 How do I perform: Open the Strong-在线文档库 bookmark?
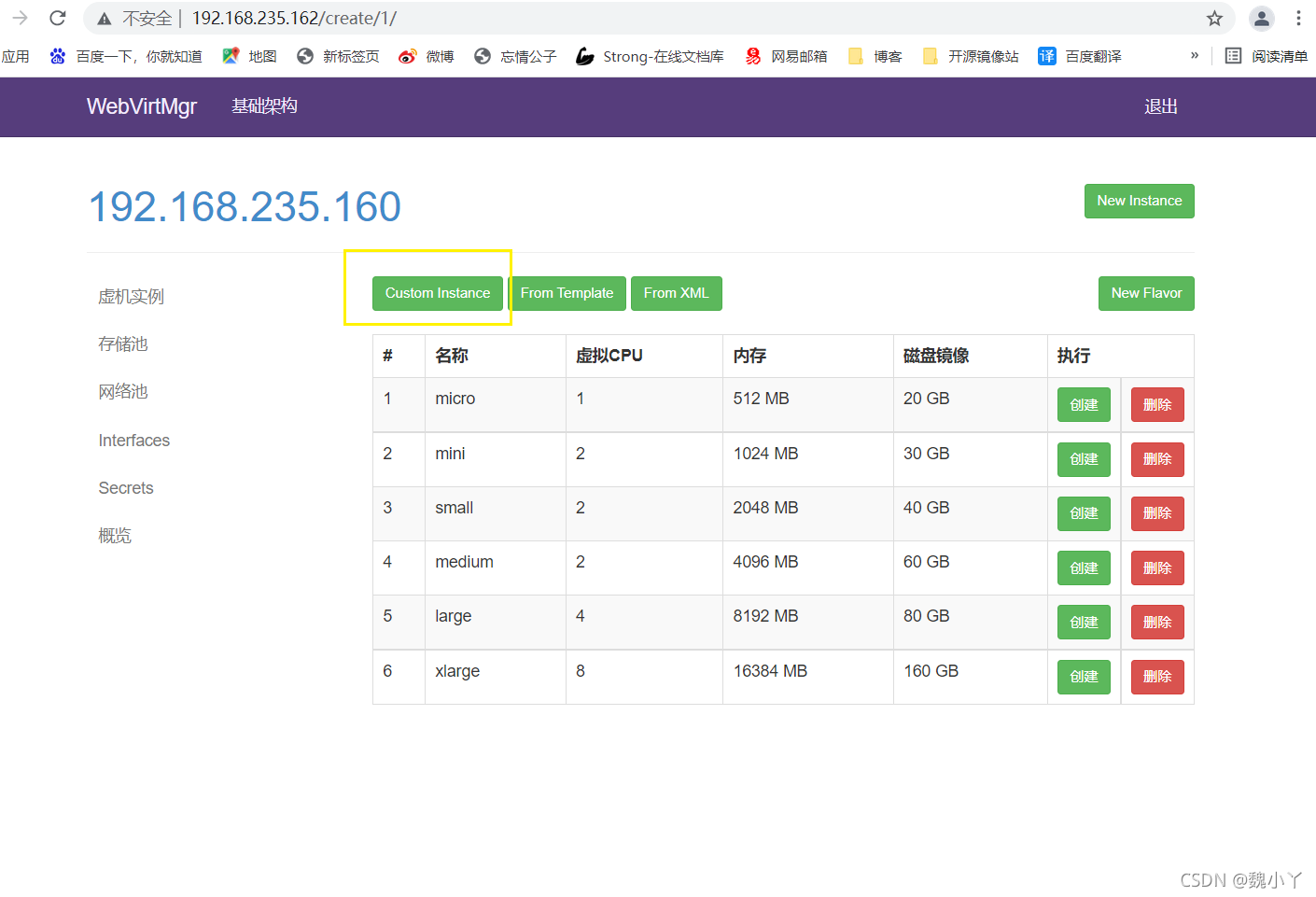[x=650, y=57]
